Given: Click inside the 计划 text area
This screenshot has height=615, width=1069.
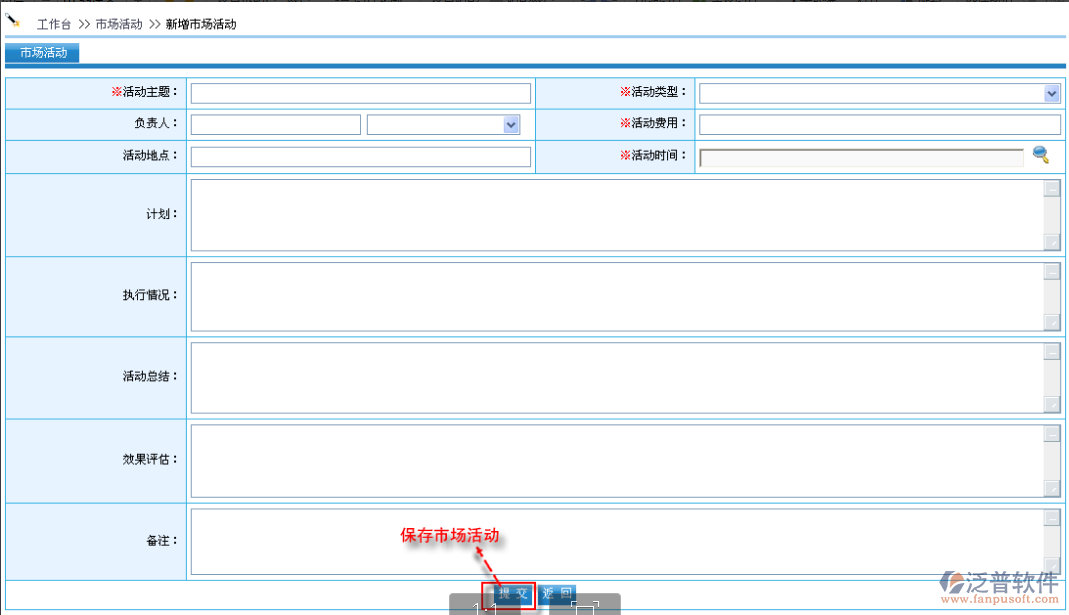Looking at the screenshot, I should pos(616,215).
